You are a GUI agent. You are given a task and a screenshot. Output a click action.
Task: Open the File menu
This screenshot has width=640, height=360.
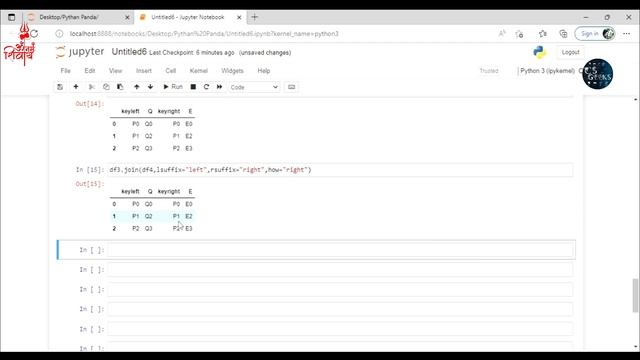65,71
